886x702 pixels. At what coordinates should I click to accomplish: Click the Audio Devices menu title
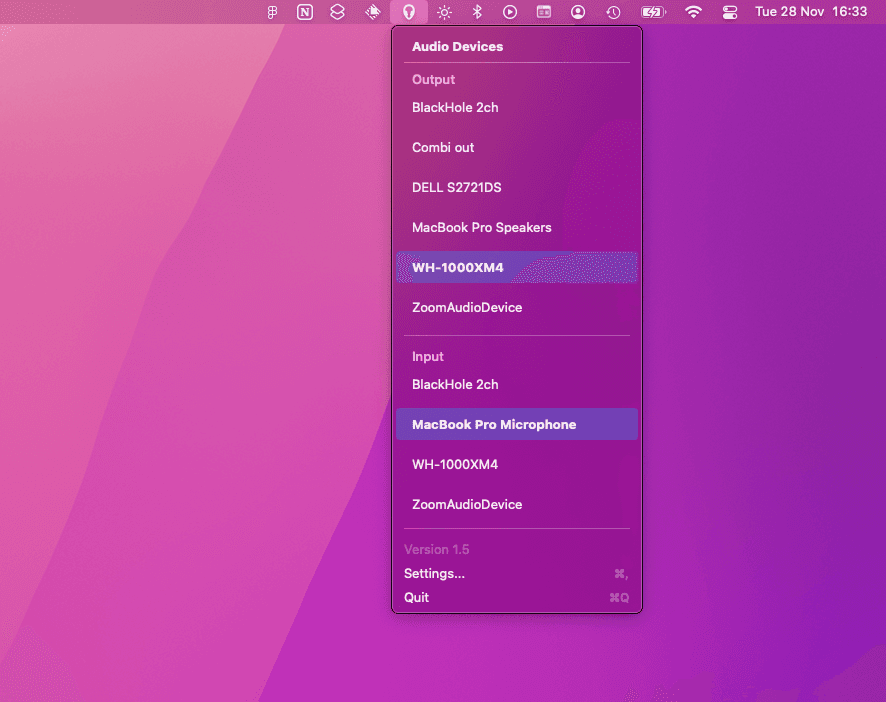458,46
